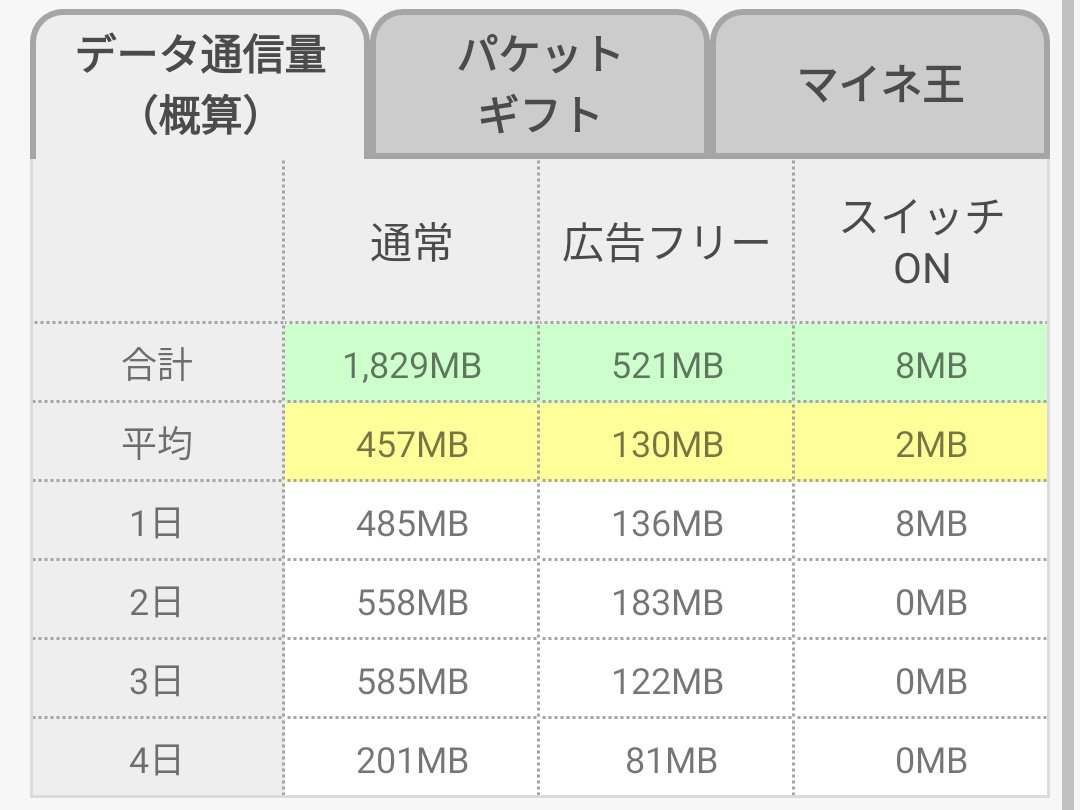Click the 平均 row label
The height and width of the screenshot is (810, 1080).
[x=157, y=442]
